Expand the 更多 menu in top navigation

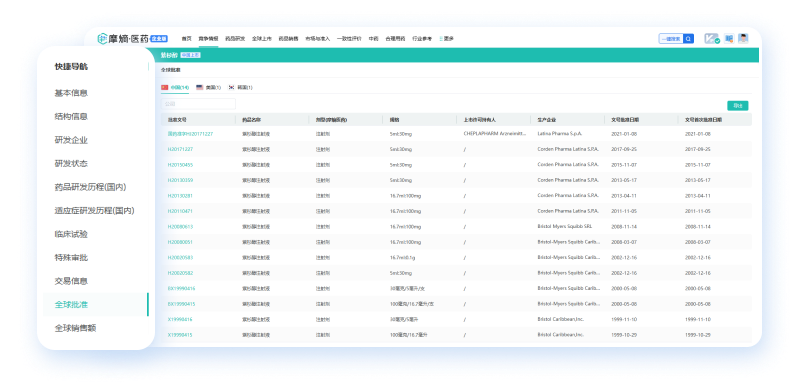click(x=446, y=39)
